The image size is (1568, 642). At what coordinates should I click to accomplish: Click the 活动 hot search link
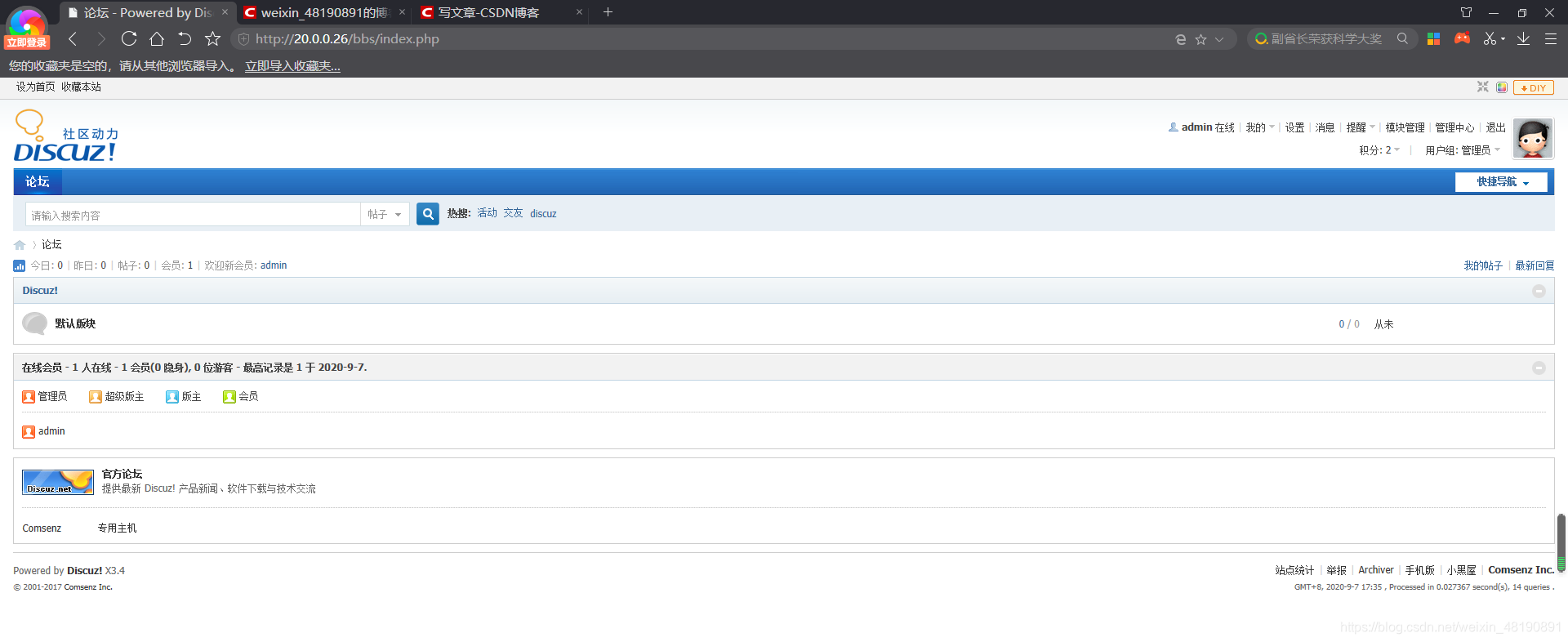(487, 213)
